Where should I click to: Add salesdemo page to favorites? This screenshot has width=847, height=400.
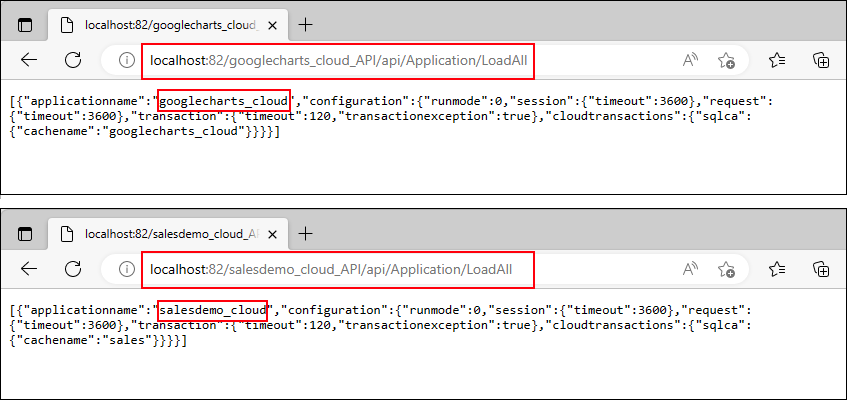[727, 269]
